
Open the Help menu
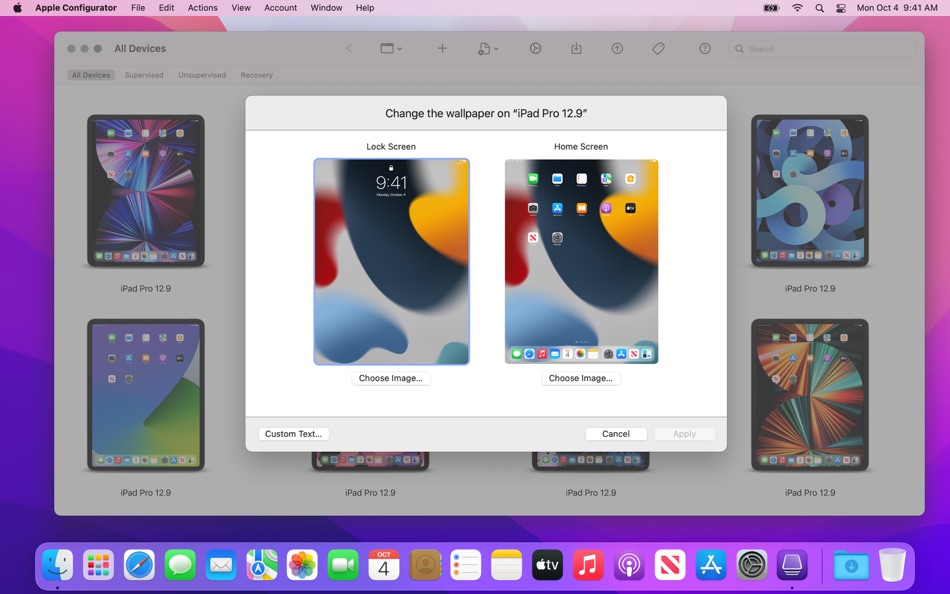(x=365, y=8)
